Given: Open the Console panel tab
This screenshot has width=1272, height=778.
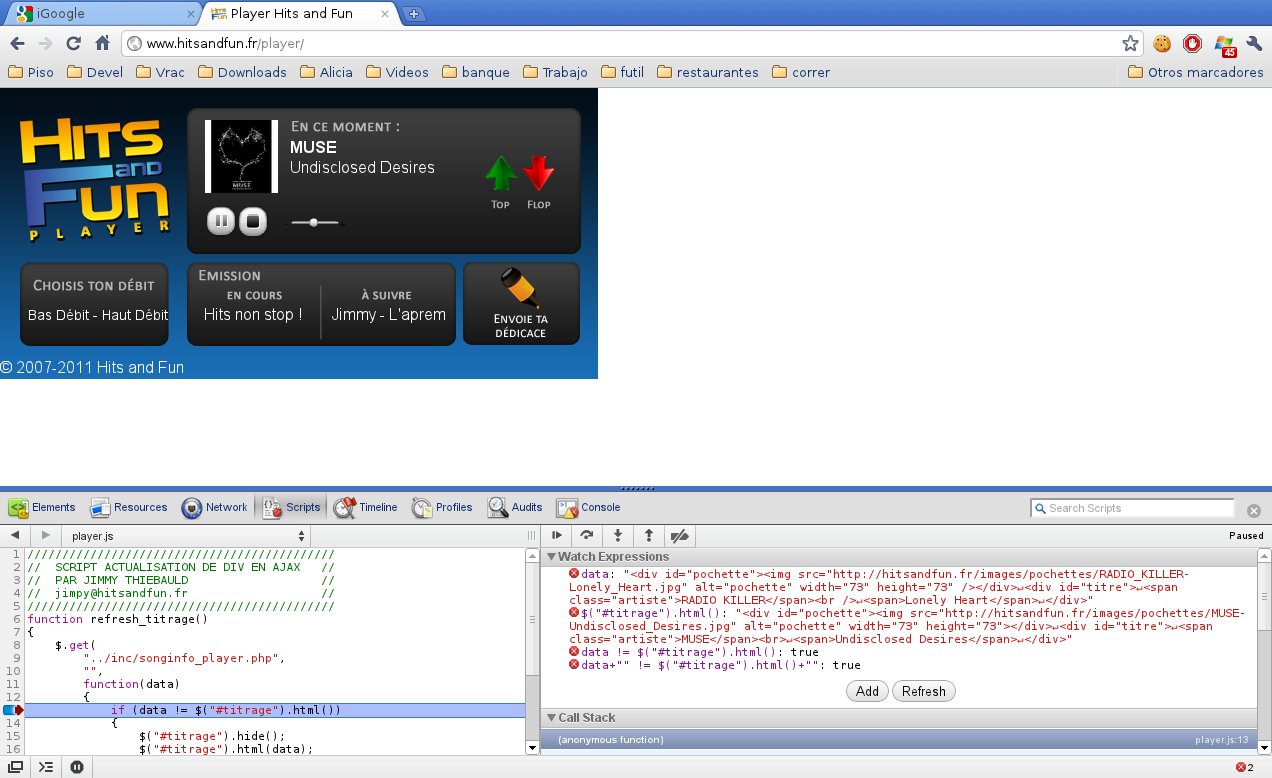Looking at the screenshot, I should pyautogui.click(x=589, y=508).
